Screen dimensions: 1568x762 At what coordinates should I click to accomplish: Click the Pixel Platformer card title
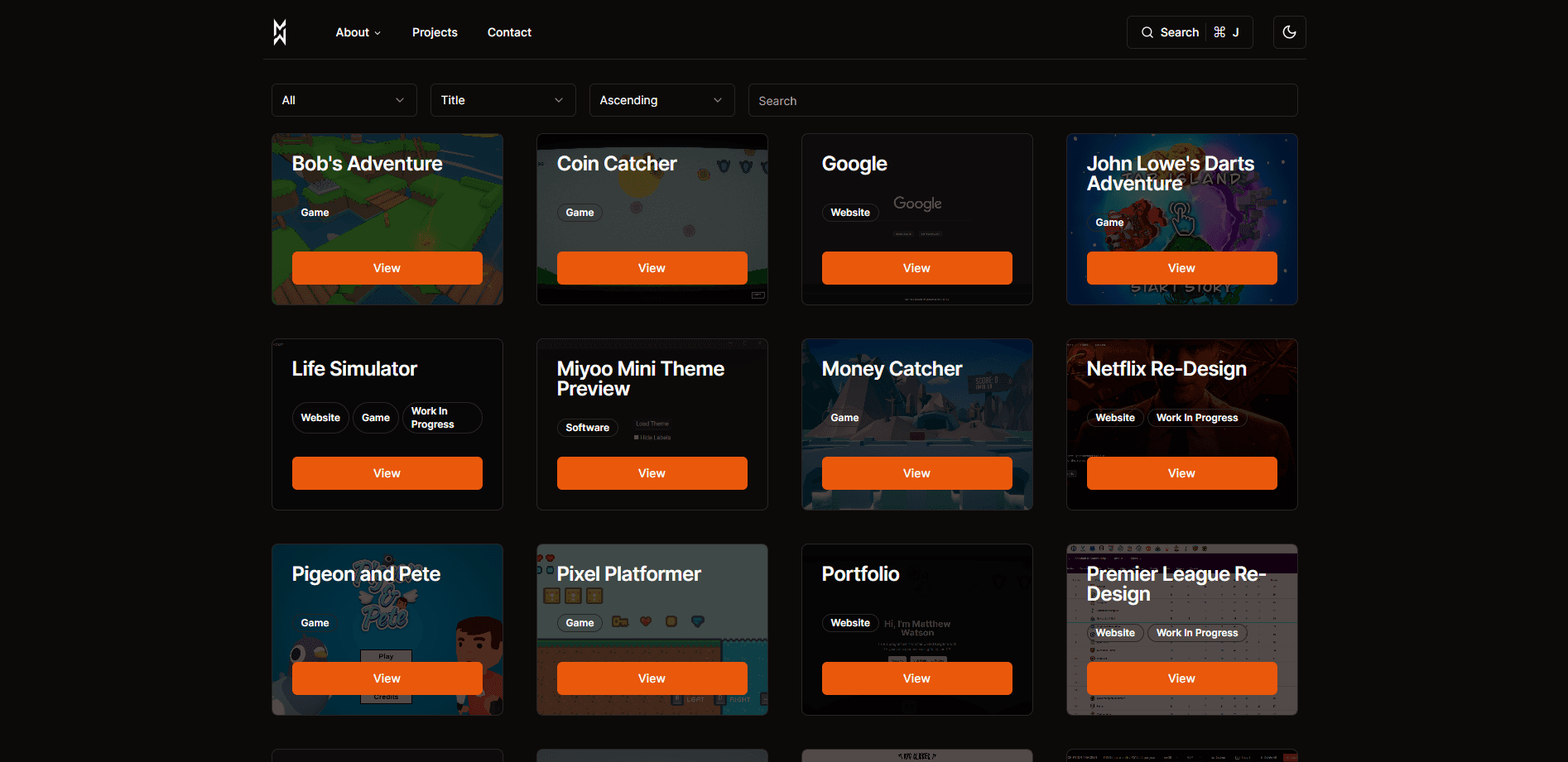click(629, 574)
